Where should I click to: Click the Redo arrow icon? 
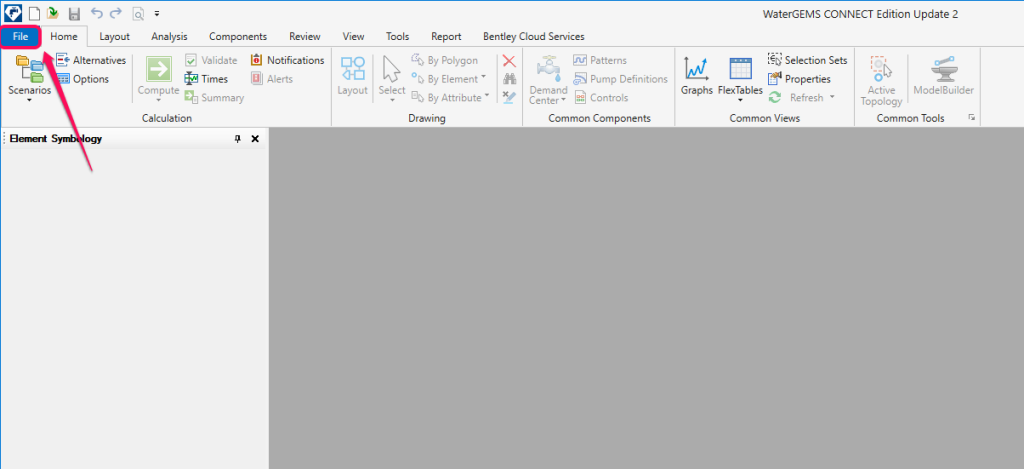116,12
